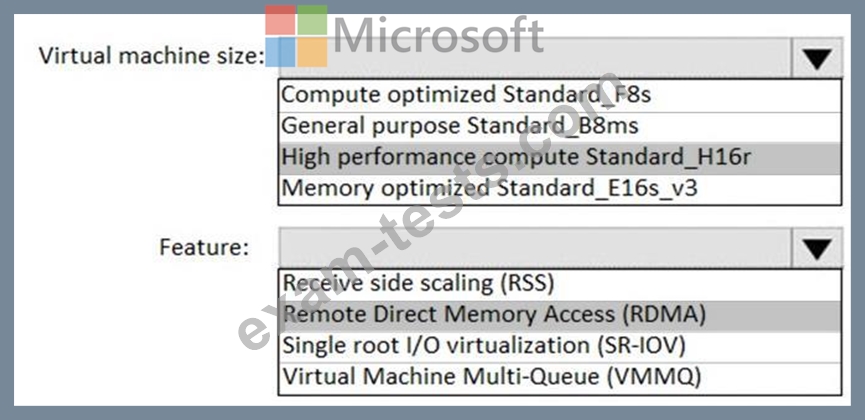Choose General purpose Standard_B8ms

560,126
